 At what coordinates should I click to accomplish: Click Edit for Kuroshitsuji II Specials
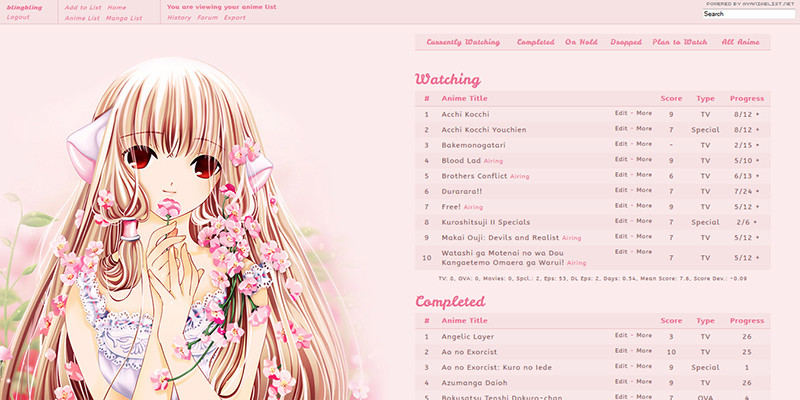click(x=621, y=221)
